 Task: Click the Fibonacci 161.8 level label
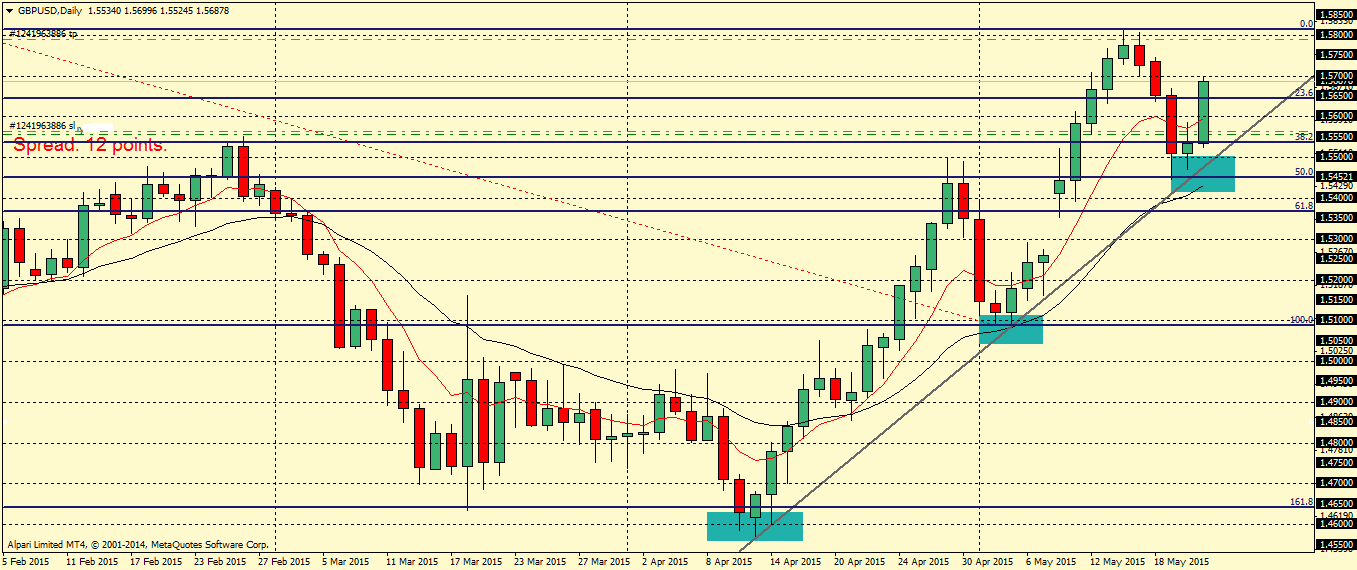pyautogui.click(x=1300, y=501)
